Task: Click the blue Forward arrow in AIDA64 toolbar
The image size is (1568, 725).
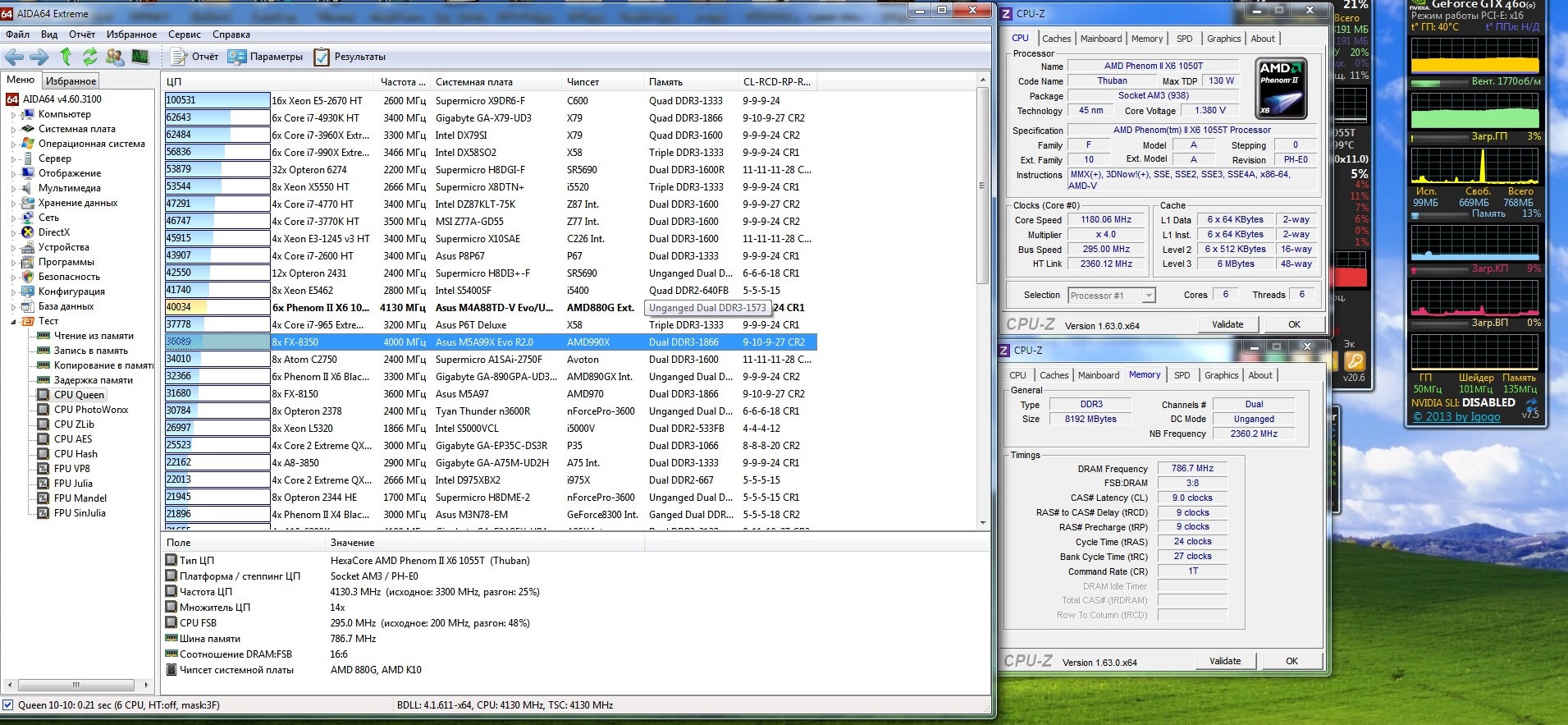Action: click(x=39, y=57)
